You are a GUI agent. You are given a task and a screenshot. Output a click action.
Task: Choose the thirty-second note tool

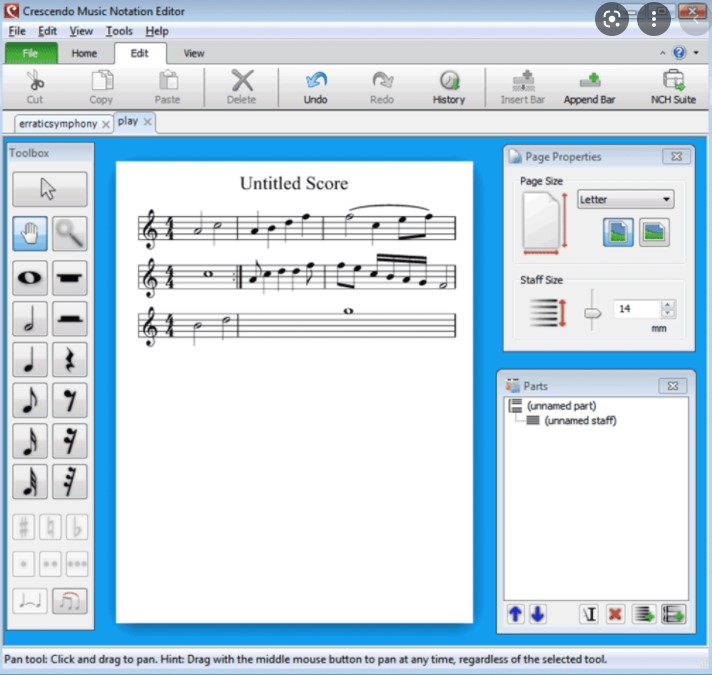[x=30, y=482]
